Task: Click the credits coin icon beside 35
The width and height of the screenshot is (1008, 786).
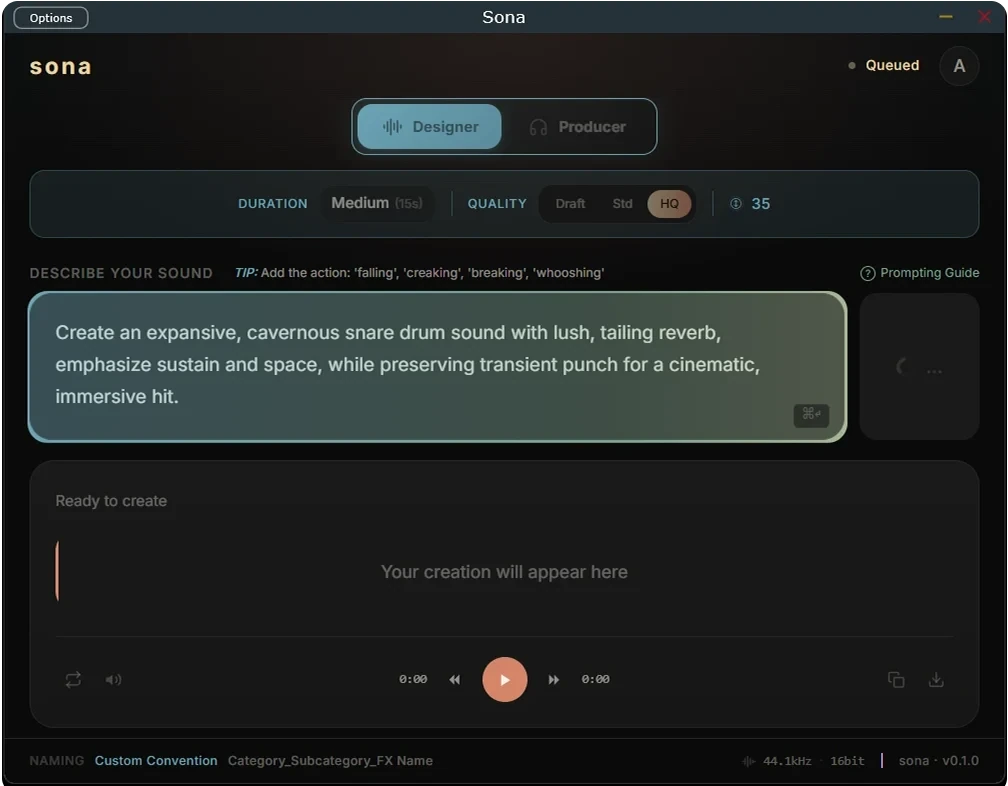Action: [x=736, y=204]
